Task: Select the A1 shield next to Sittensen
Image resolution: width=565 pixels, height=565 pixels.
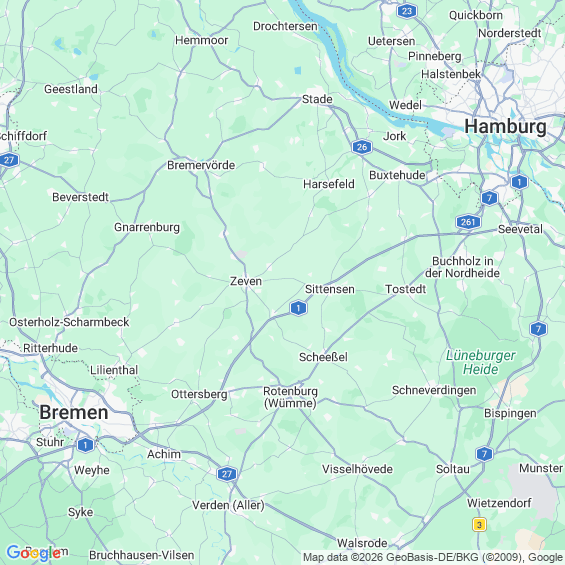Action: [298, 308]
